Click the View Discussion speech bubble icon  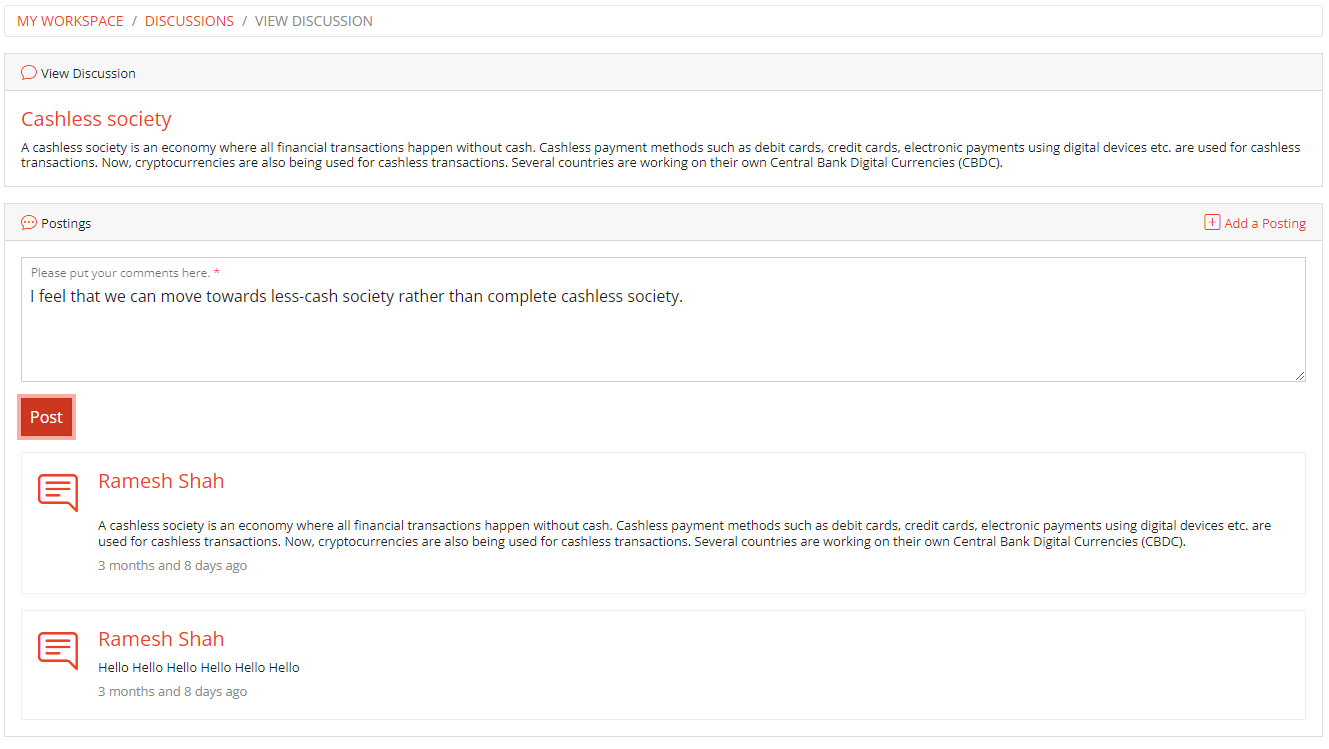tap(29, 73)
